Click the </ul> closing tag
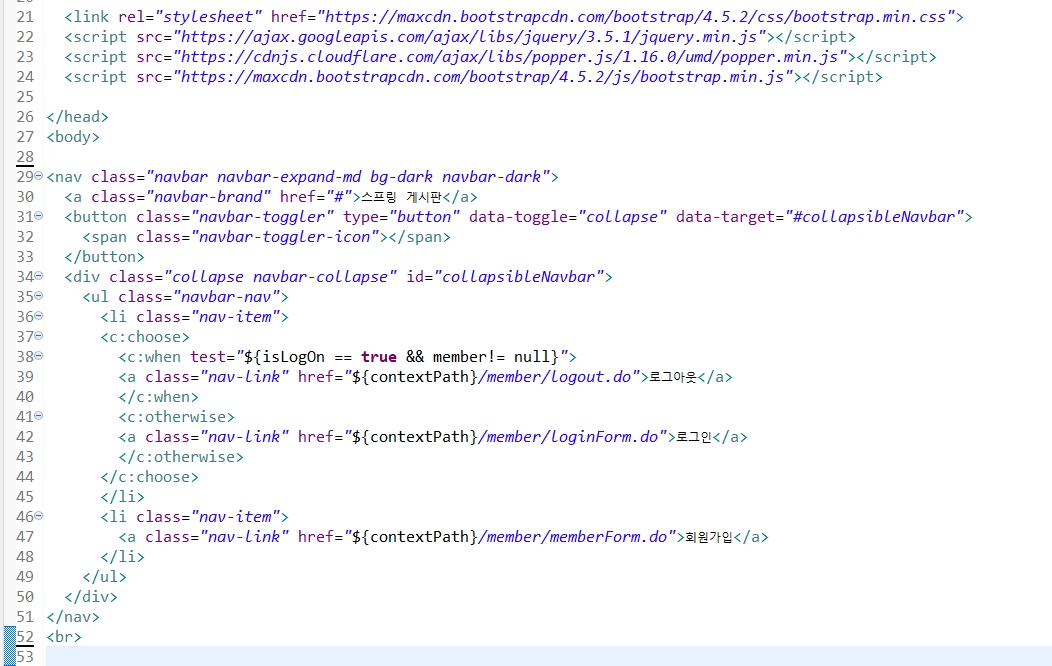Screen dimensions: 1052x666 point(104,577)
